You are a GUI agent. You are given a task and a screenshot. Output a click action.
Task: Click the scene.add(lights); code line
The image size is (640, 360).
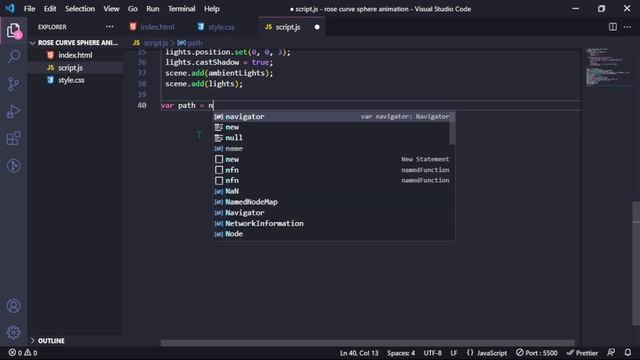[x=204, y=84]
